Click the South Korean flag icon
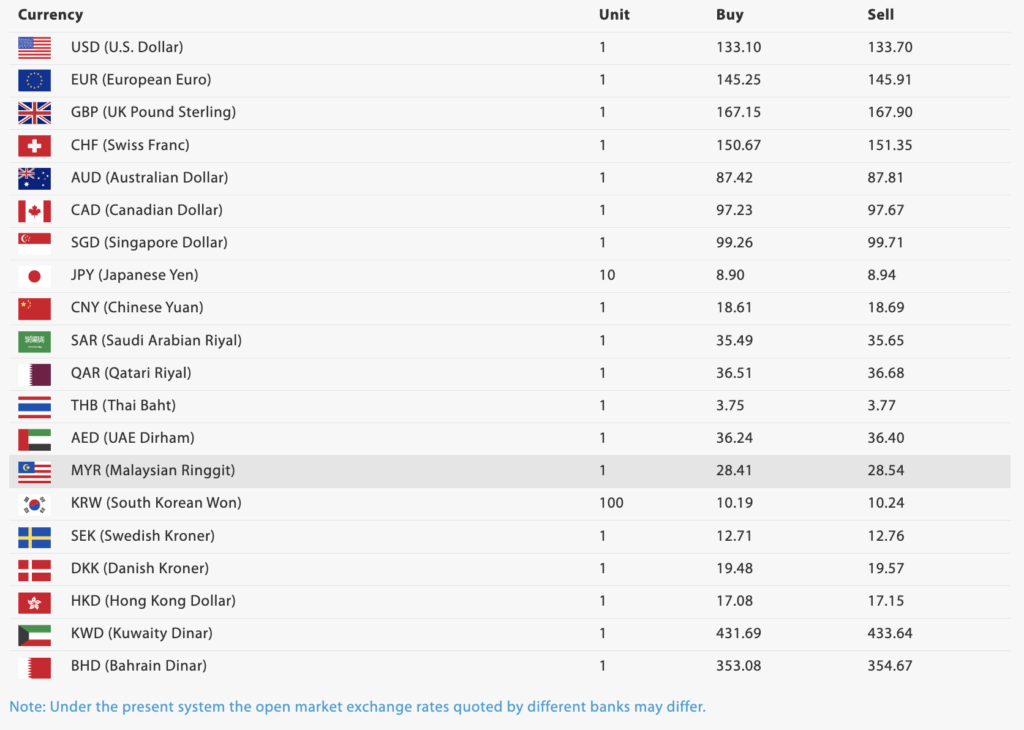The width and height of the screenshot is (1024, 730). 34,503
